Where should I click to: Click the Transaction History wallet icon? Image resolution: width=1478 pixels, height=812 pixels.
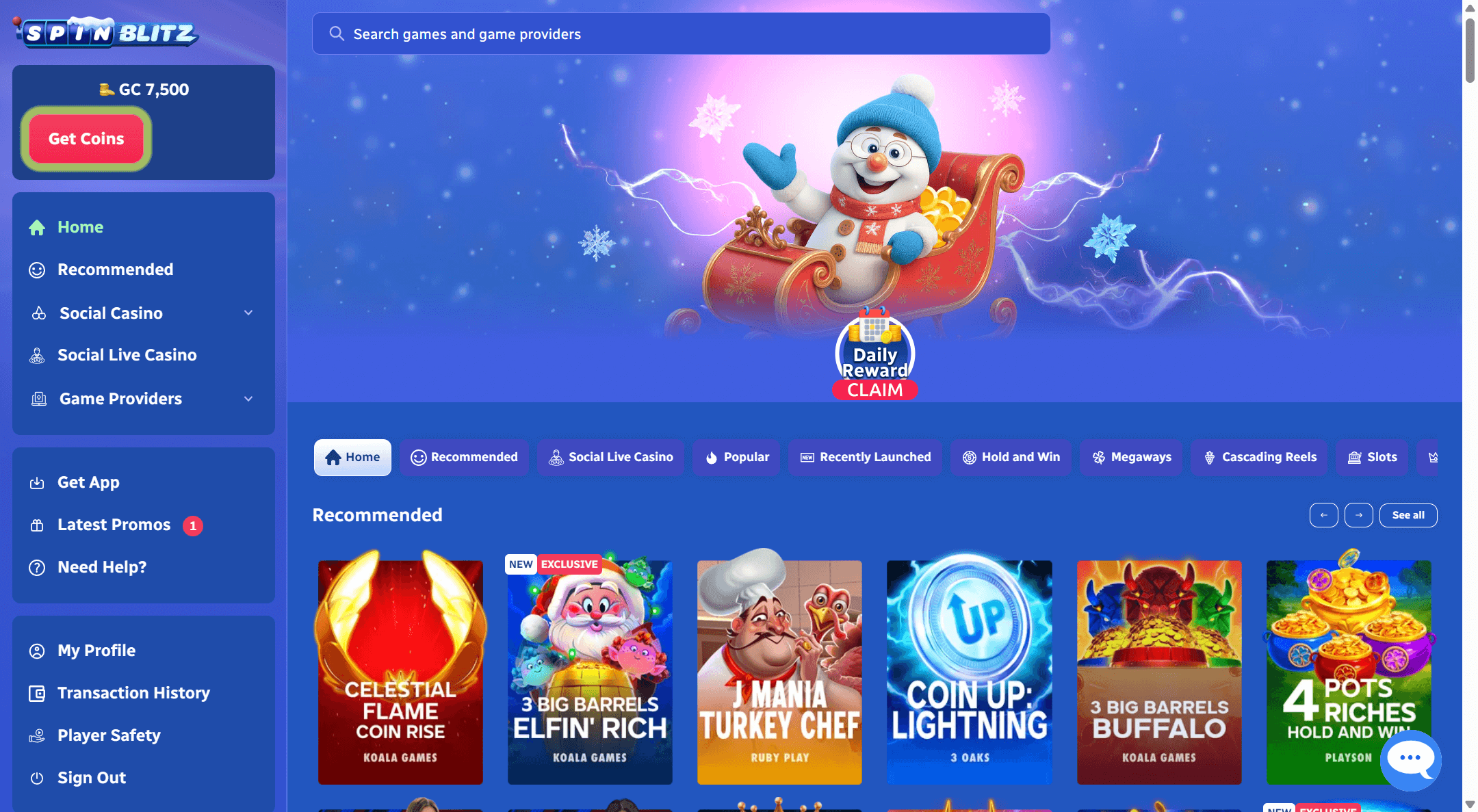(37, 694)
